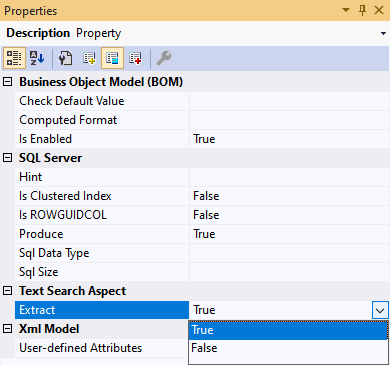Select the User-defined Attributes property
This screenshot has height=365, width=390.
click(x=102, y=348)
